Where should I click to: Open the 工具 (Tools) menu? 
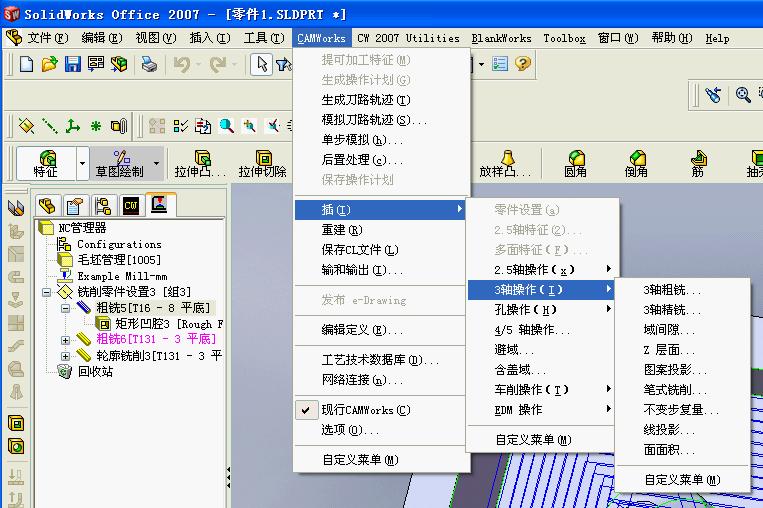[x=264, y=38]
